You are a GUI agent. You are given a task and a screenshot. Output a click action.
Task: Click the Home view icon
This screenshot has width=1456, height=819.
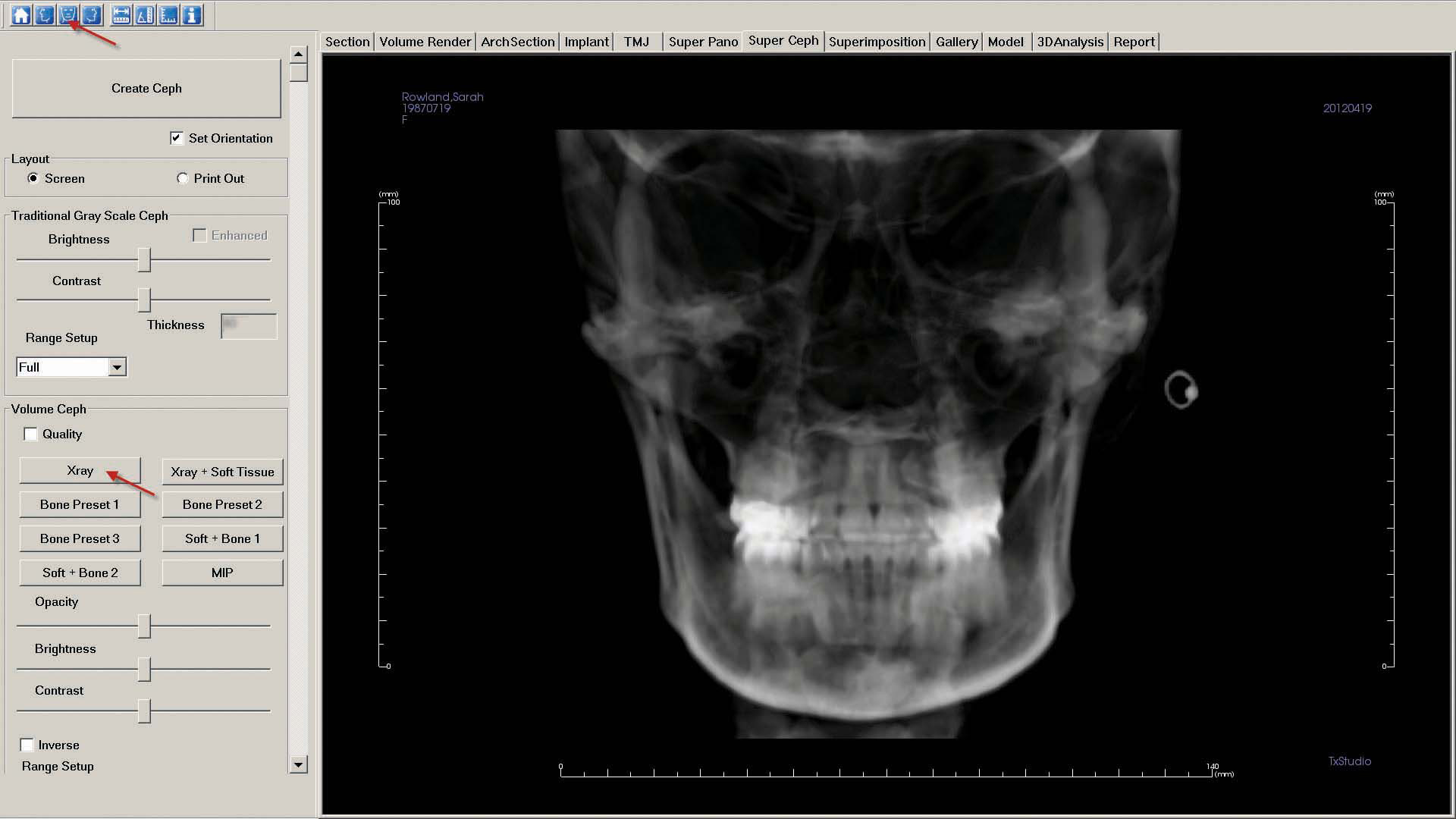20,14
